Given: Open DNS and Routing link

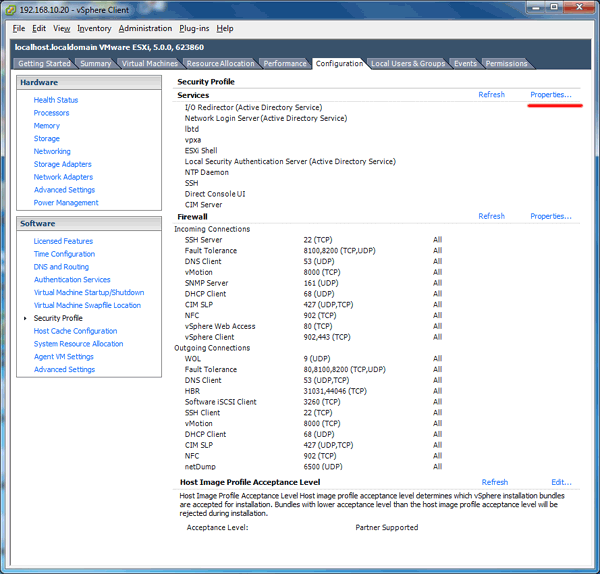Looking at the screenshot, I should tap(61, 267).
